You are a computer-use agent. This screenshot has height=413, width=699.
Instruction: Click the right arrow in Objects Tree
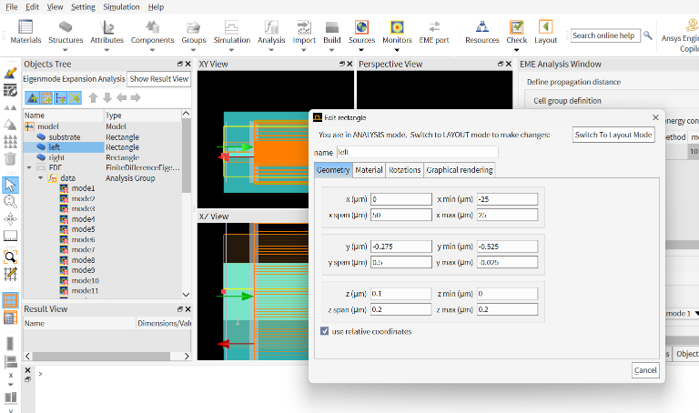[136, 98]
